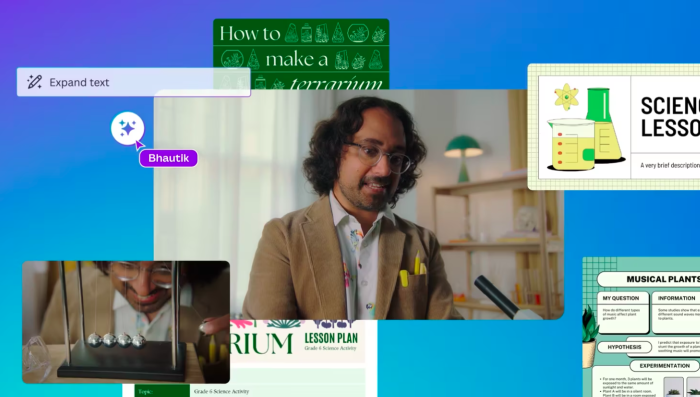Click the MY QUESTION box heading
Image resolution: width=700 pixels, height=397 pixels.
pos(621,298)
